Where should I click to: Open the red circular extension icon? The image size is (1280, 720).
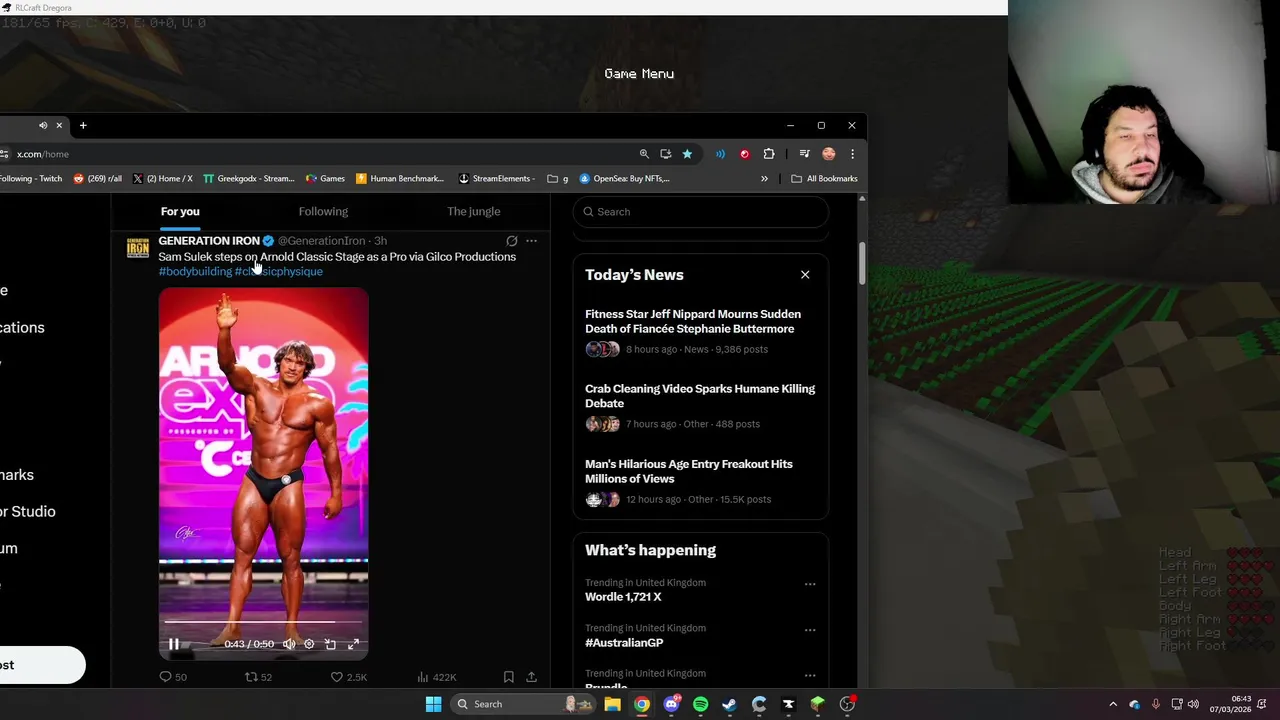point(744,154)
